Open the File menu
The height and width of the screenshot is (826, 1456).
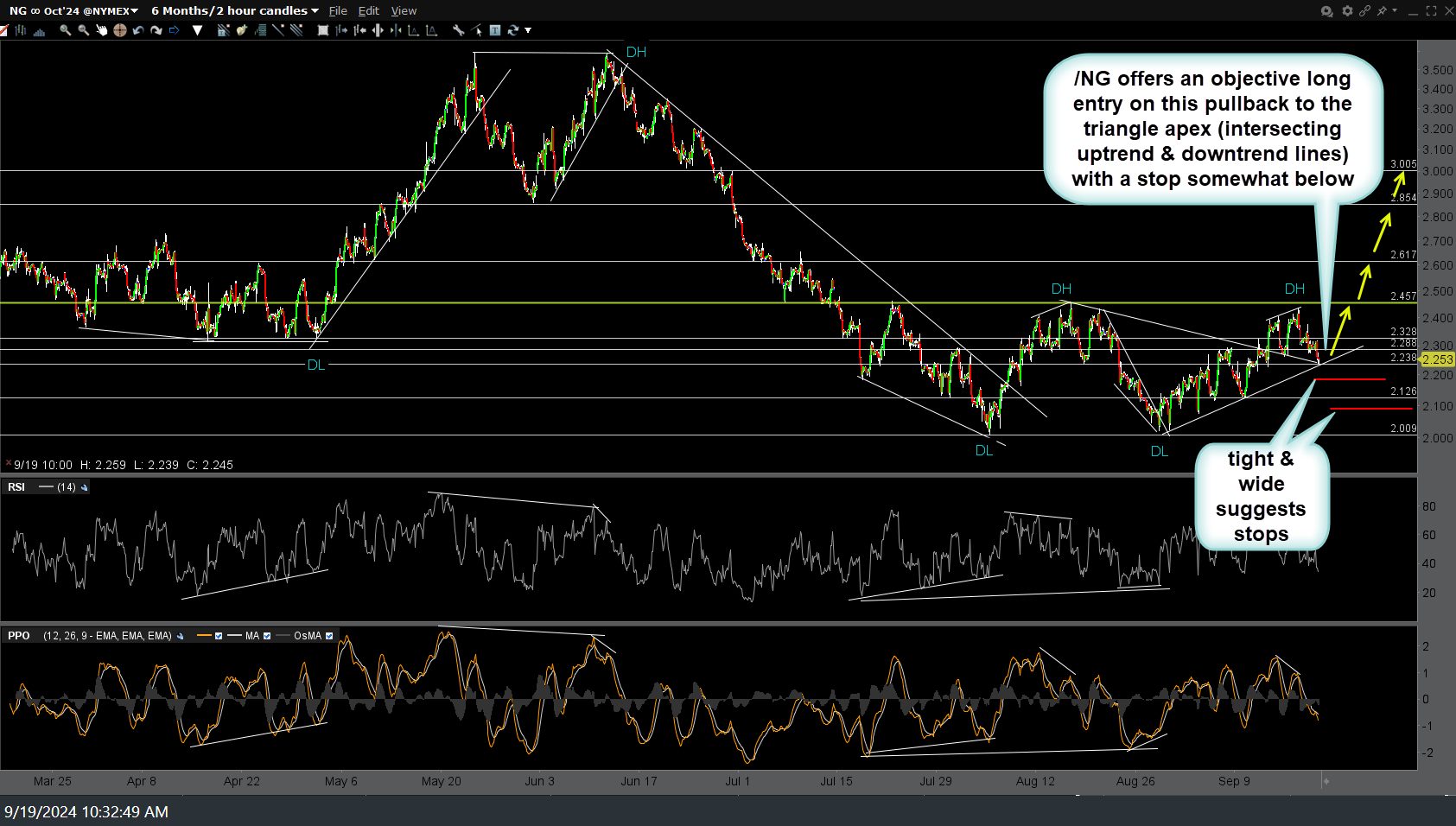pyautogui.click(x=338, y=10)
